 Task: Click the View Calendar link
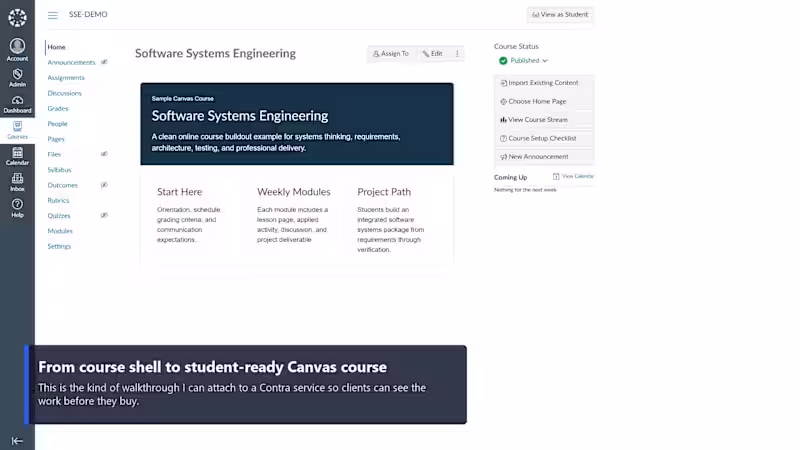pos(573,176)
